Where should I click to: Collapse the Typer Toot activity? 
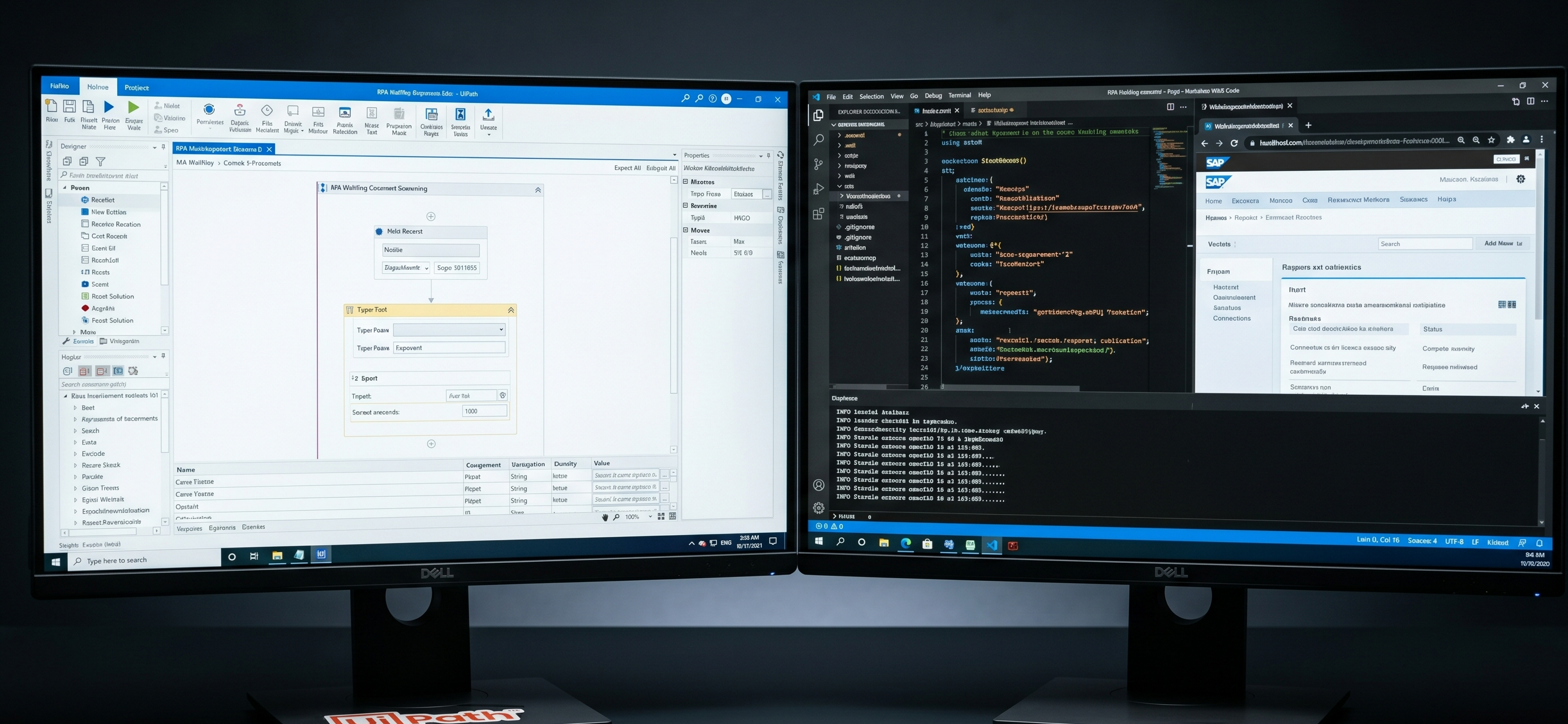pyautogui.click(x=511, y=311)
